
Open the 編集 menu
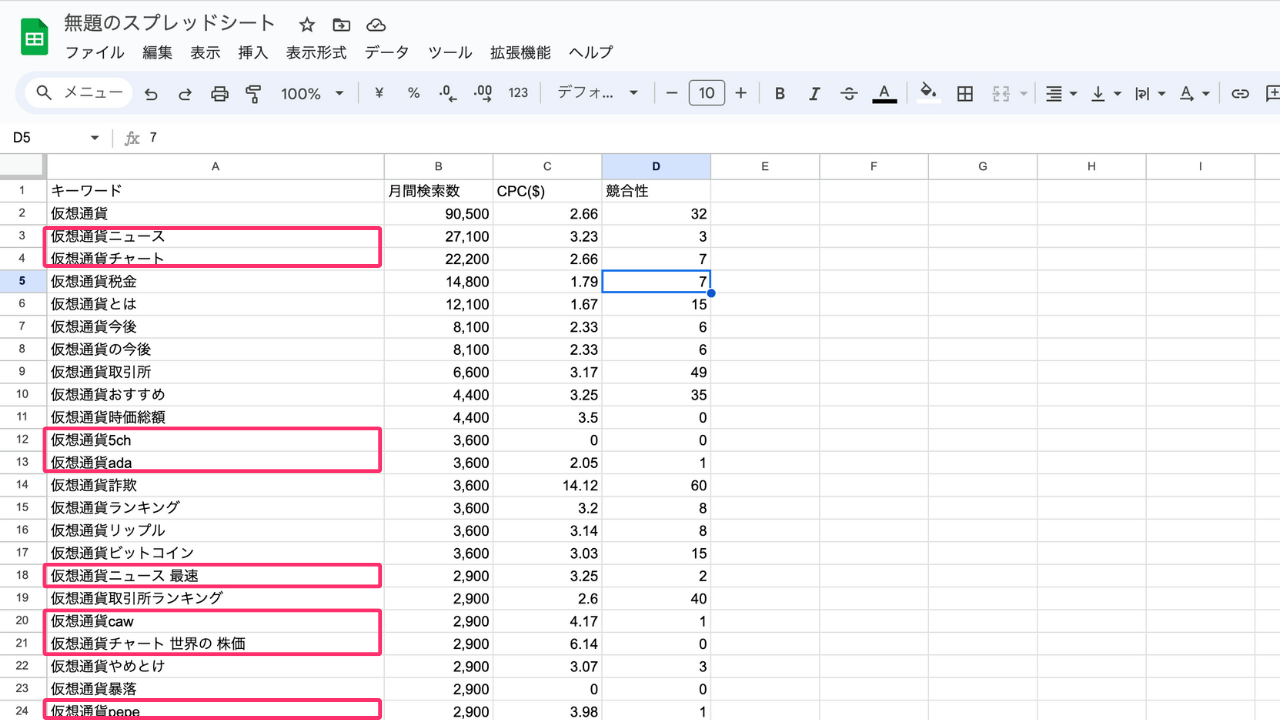click(x=158, y=53)
